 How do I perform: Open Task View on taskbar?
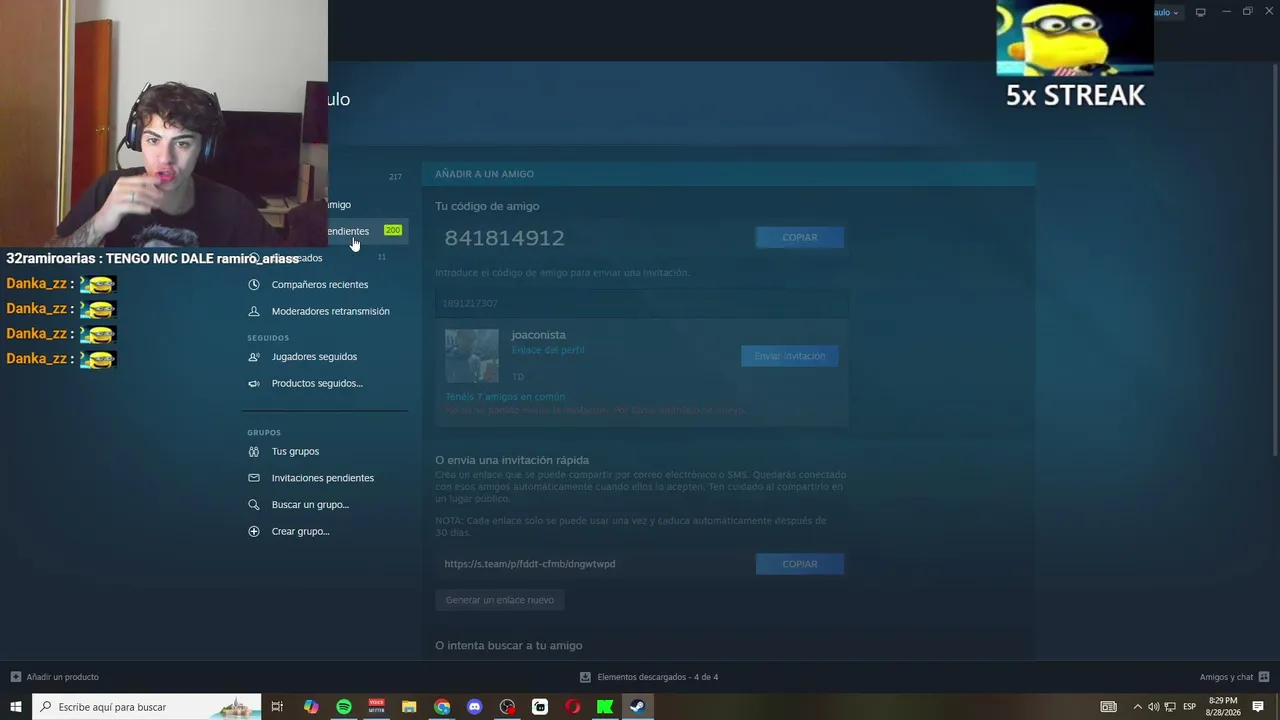(x=277, y=707)
